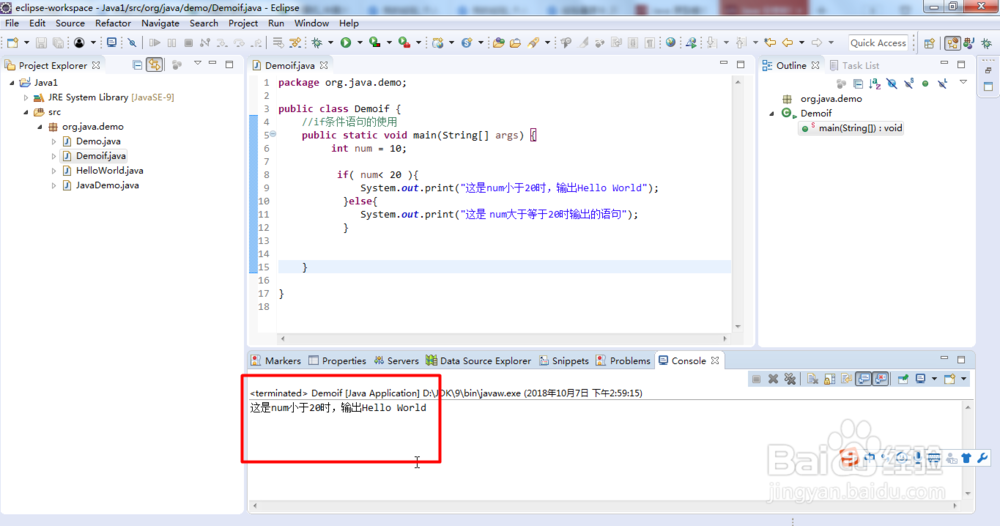
Task: Open the Debug button dropdown arrow
Action: 330,43
